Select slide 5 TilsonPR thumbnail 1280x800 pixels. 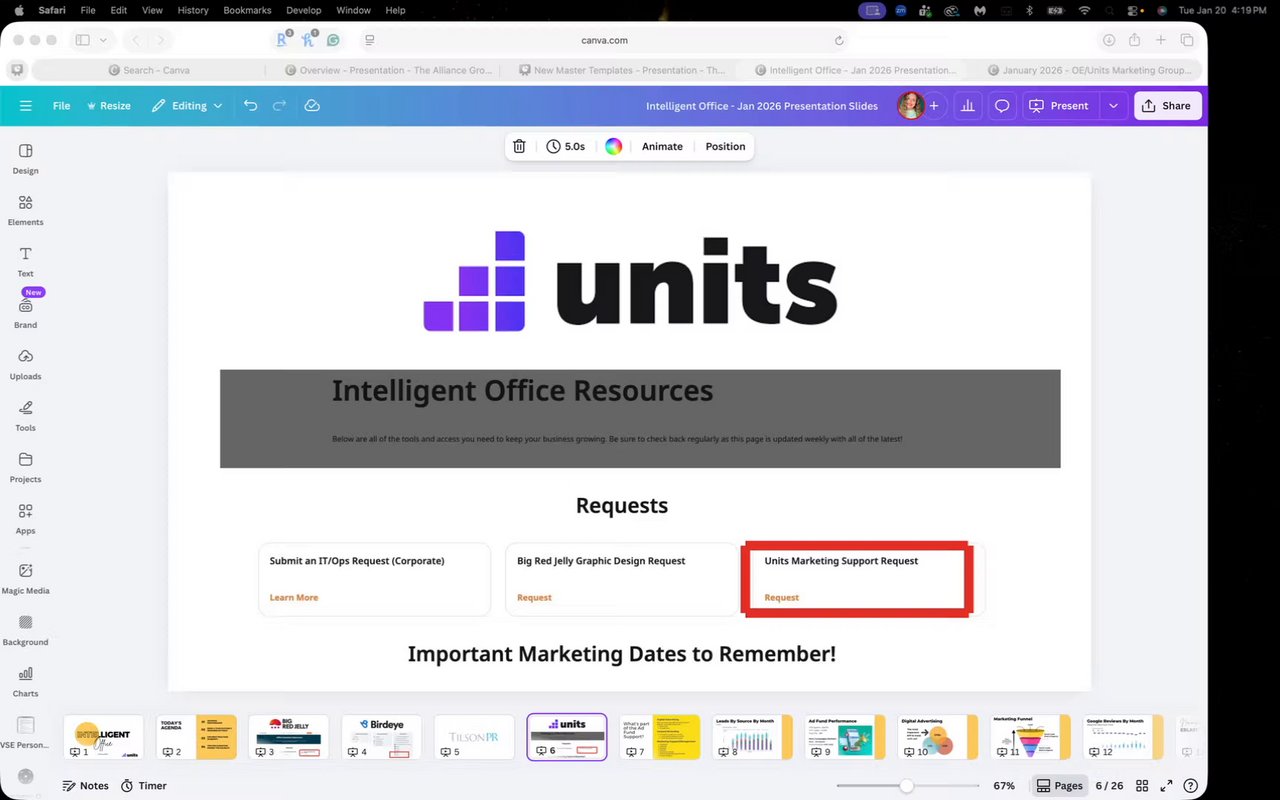tap(474, 737)
